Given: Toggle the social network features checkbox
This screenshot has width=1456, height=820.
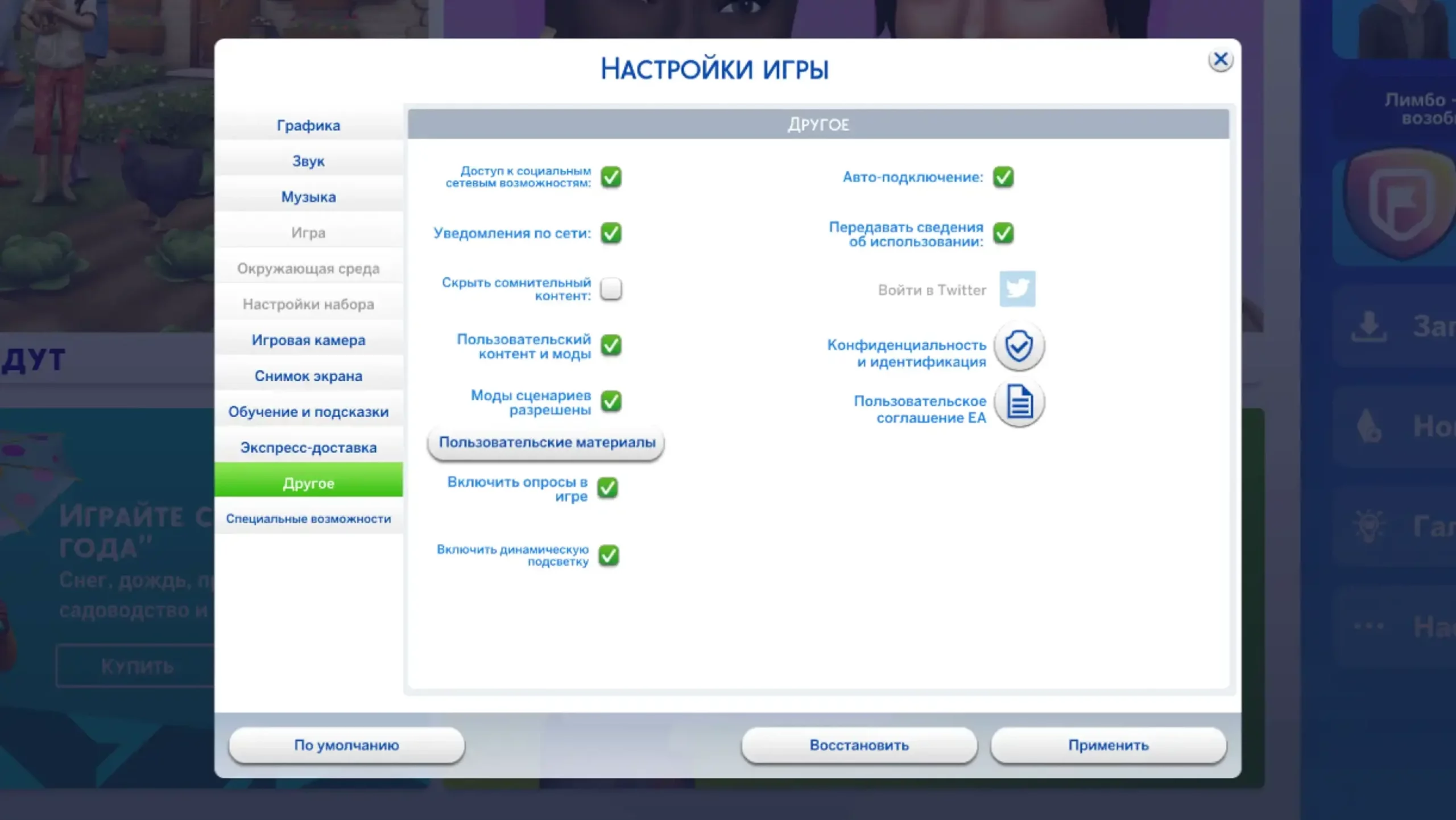Looking at the screenshot, I should point(611,177).
